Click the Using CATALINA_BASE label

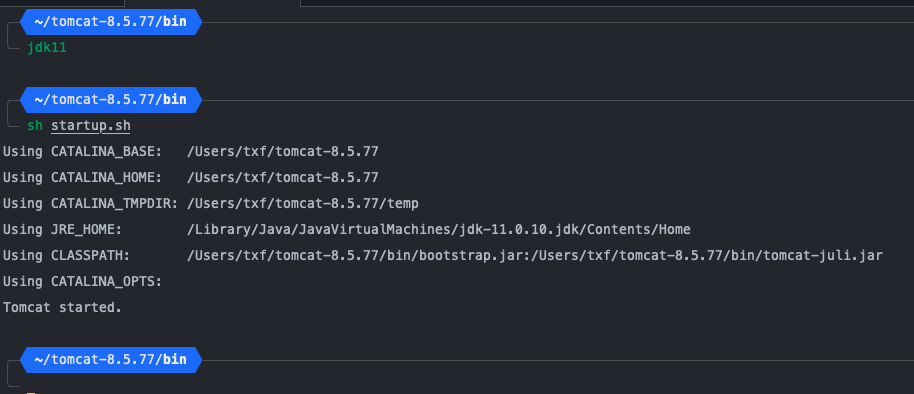pyautogui.click(x=82, y=152)
